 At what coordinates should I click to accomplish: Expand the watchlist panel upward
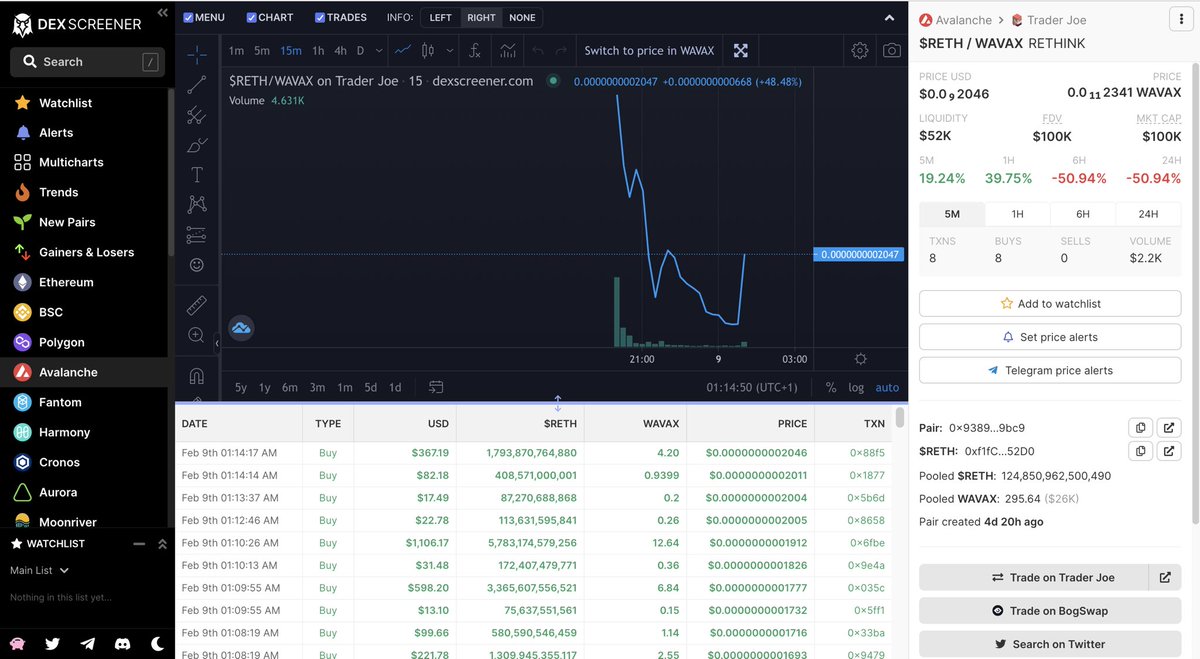click(x=162, y=544)
